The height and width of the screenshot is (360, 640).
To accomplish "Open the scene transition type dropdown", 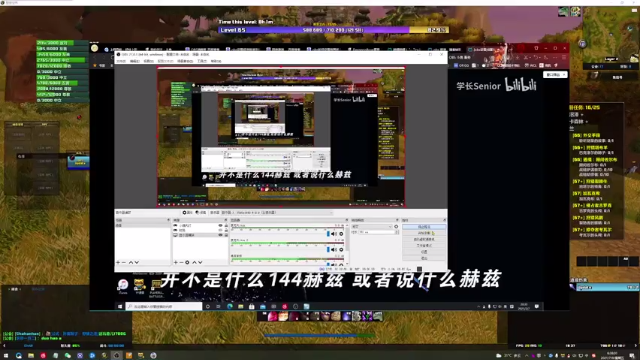I will click(x=372, y=227).
